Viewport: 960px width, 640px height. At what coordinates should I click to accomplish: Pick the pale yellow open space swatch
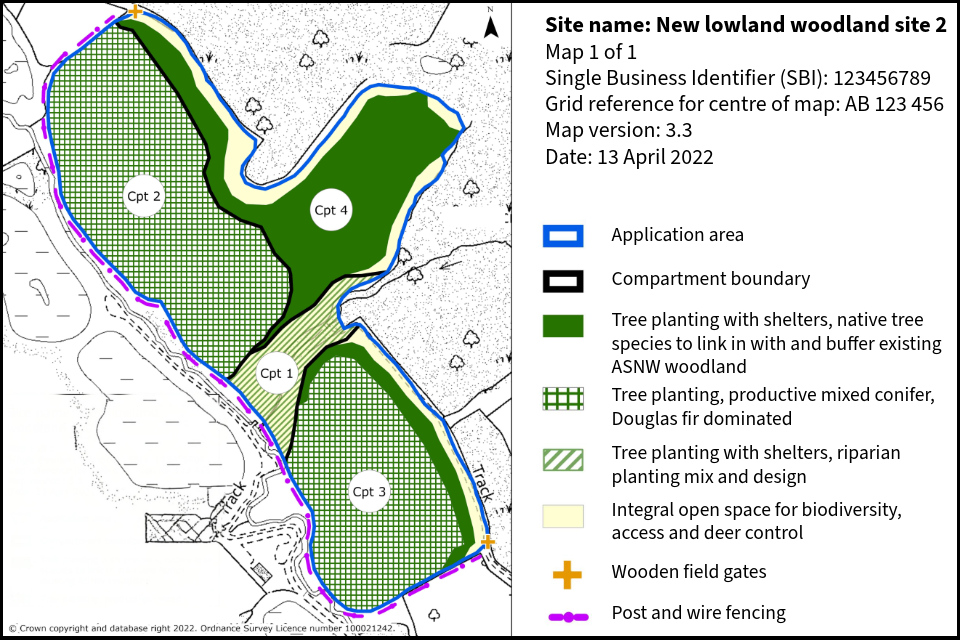pos(563,515)
